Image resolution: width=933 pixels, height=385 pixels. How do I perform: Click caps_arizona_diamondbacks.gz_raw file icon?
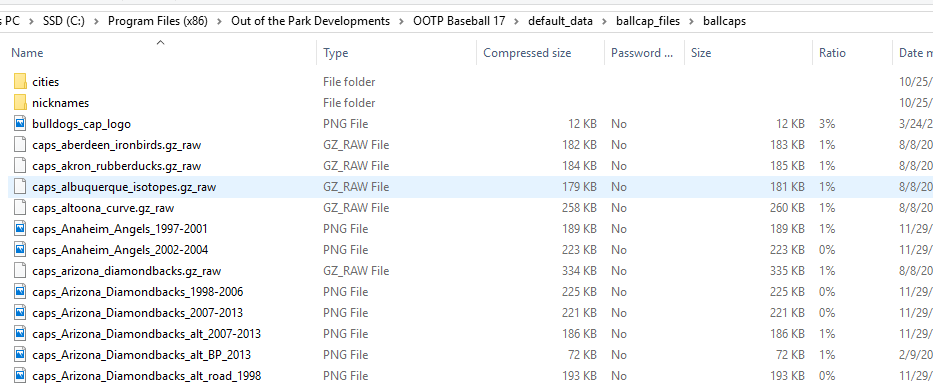(x=20, y=271)
